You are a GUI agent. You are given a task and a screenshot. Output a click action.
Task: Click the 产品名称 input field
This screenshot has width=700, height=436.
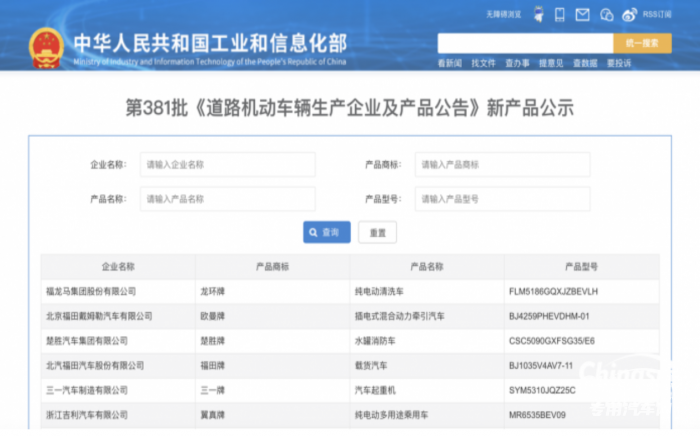coord(228,199)
